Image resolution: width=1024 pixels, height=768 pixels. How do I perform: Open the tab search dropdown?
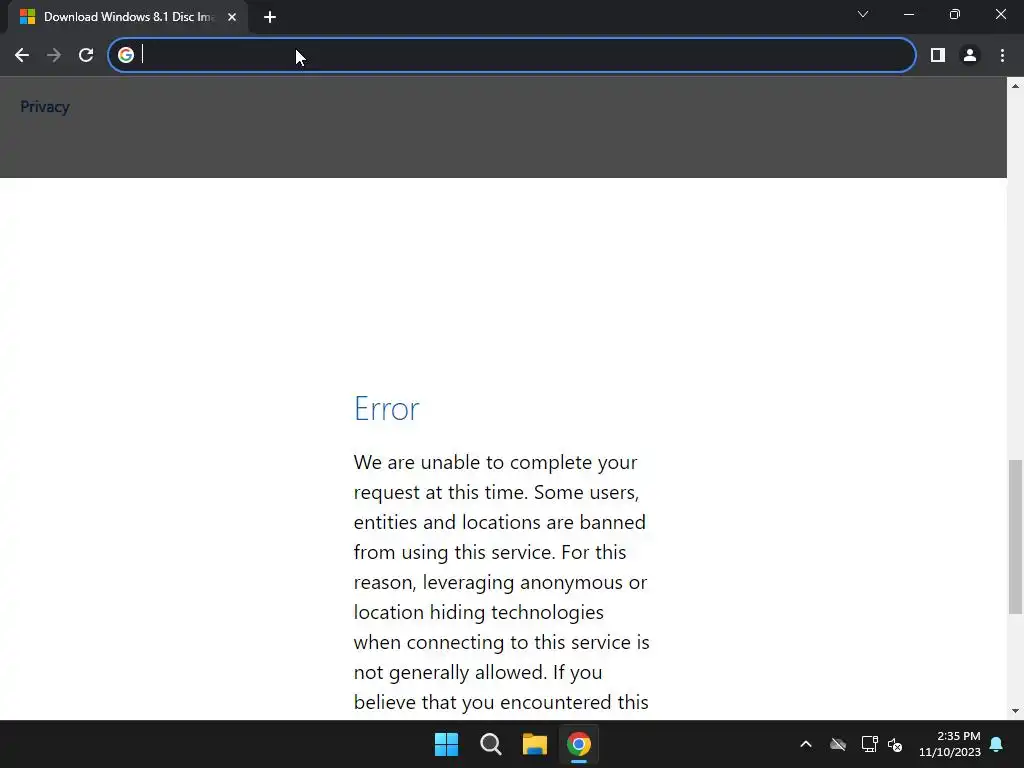[x=863, y=14]
